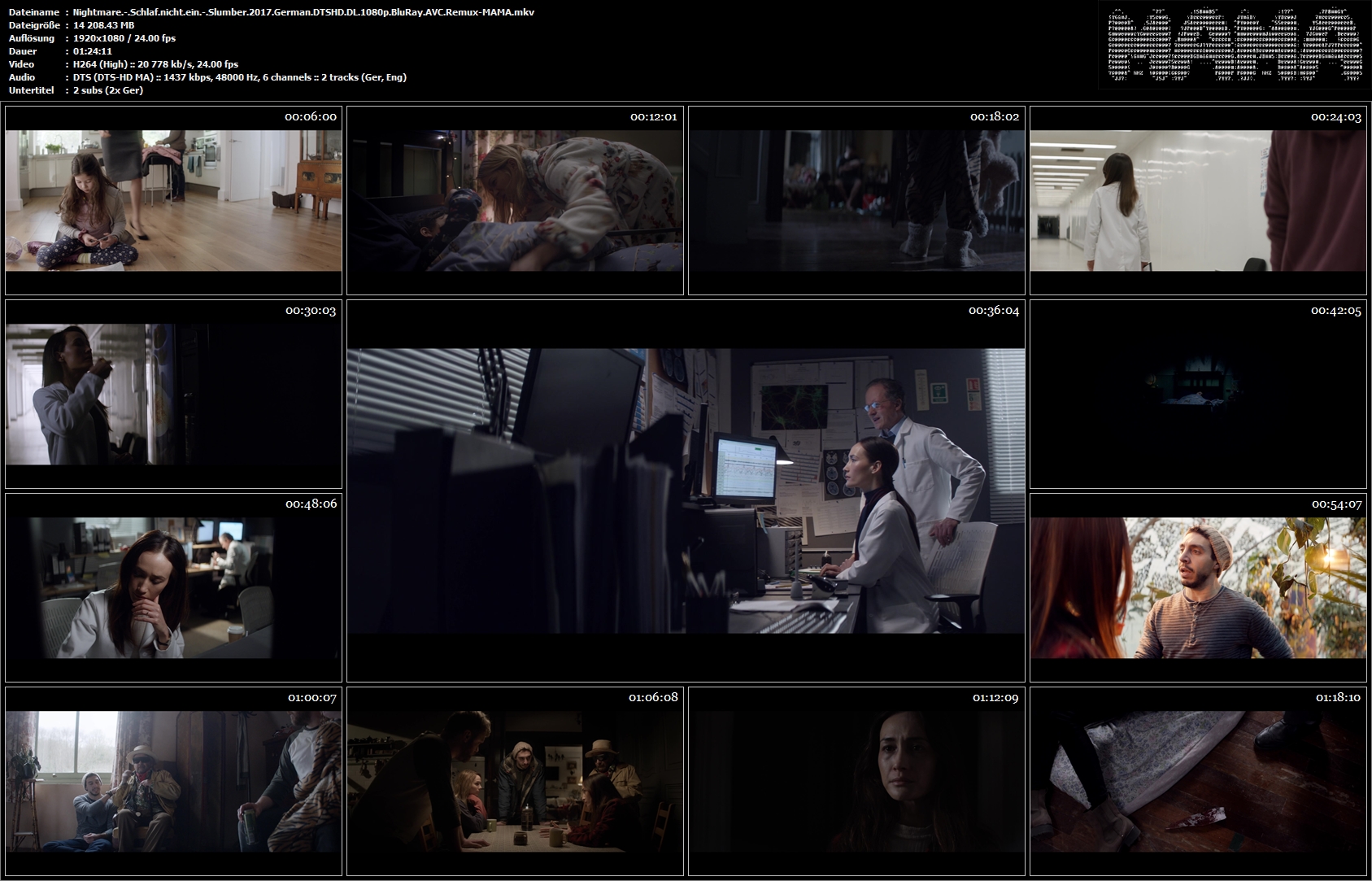This screenshot has width=1372, height=881.
Task: Open the frame of men seated by a window
Action: [x=173, y=781]
